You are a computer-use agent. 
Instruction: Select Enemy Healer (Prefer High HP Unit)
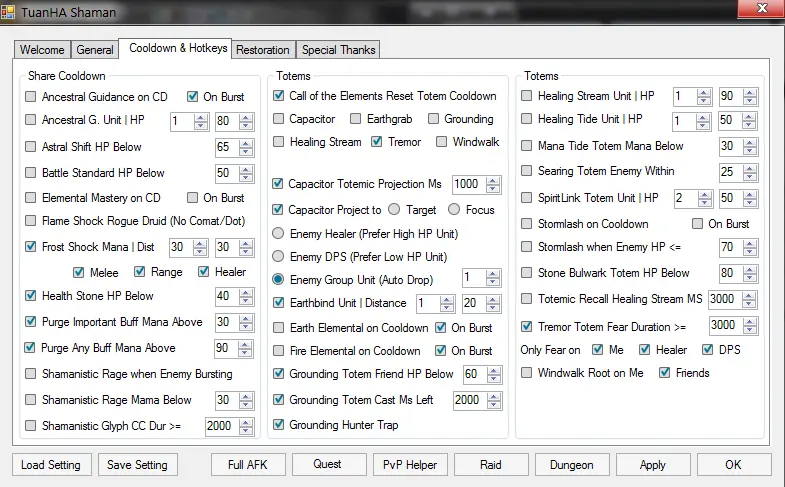point(279,232)
